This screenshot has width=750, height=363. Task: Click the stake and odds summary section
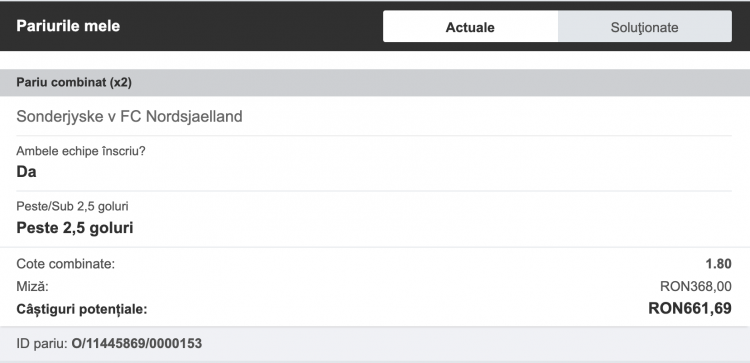(375, 287)
